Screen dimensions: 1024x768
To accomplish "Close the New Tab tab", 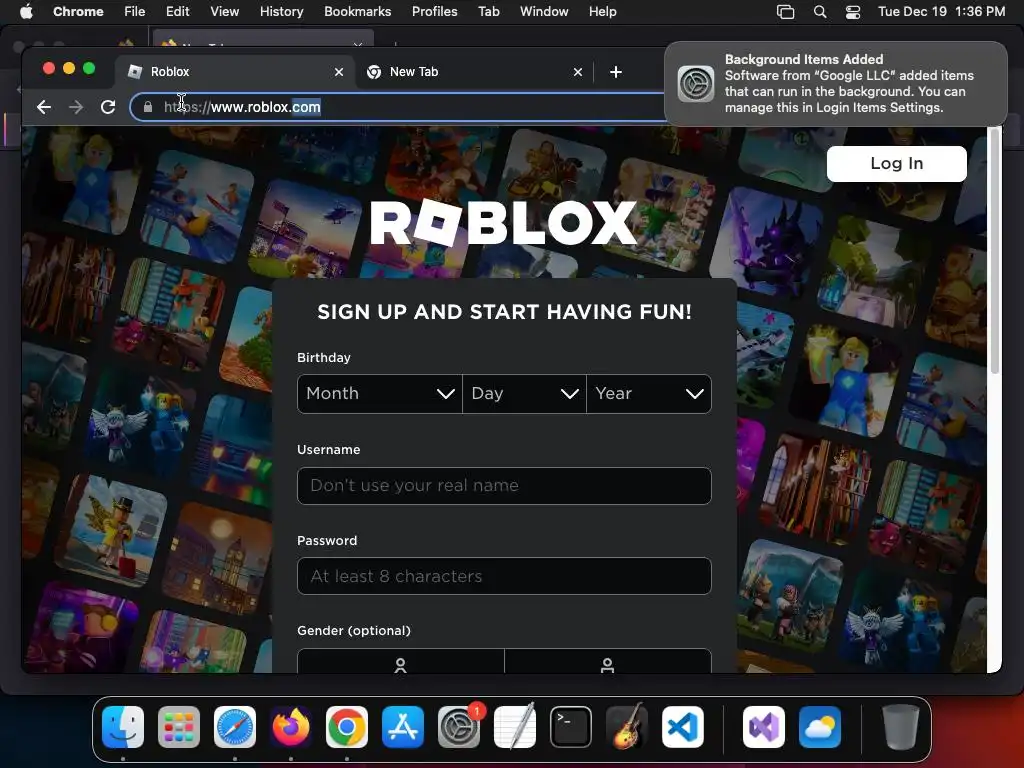I will (x=578, y=72).
